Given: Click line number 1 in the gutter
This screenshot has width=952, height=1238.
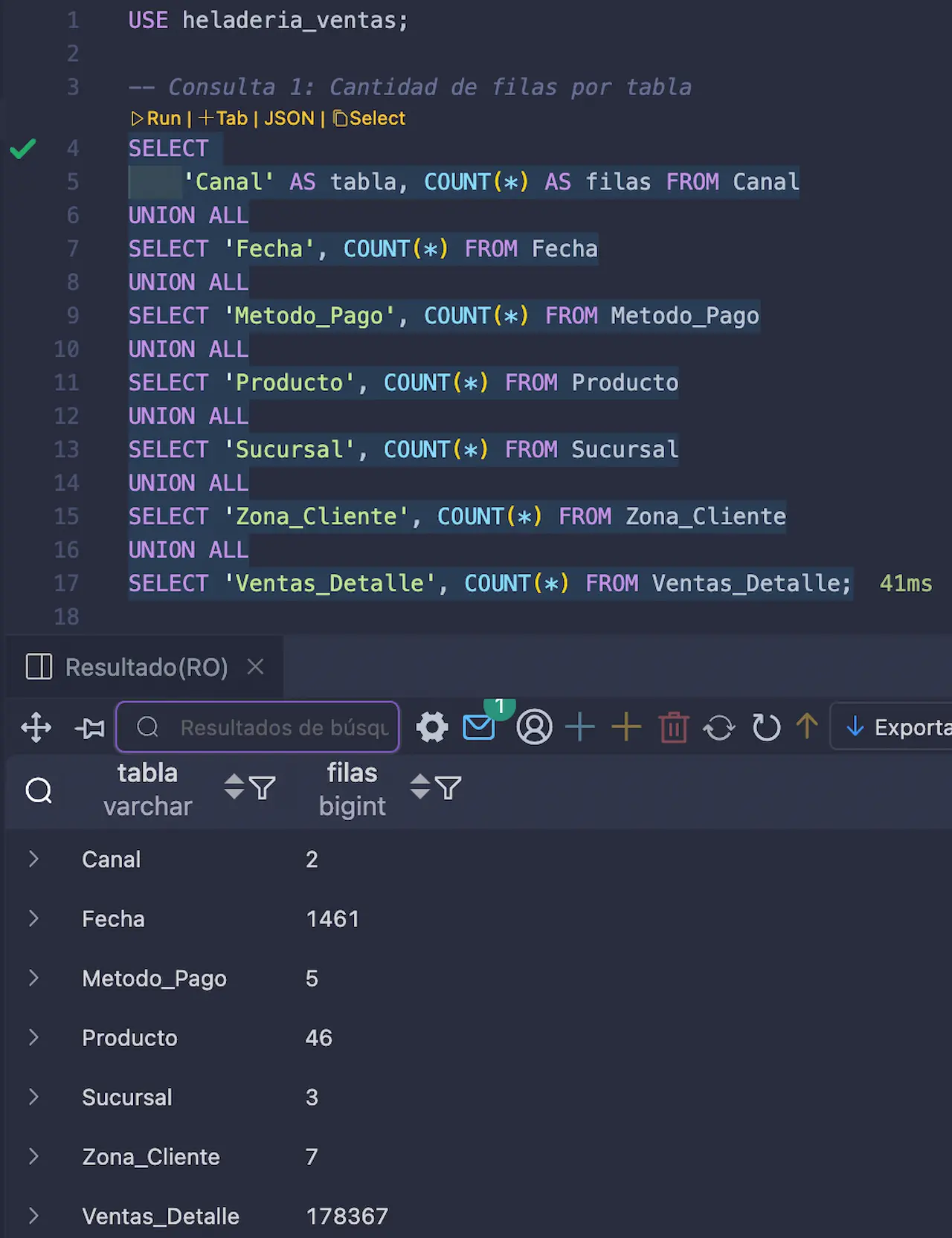Looking at the screenshot, I should 73,20.
